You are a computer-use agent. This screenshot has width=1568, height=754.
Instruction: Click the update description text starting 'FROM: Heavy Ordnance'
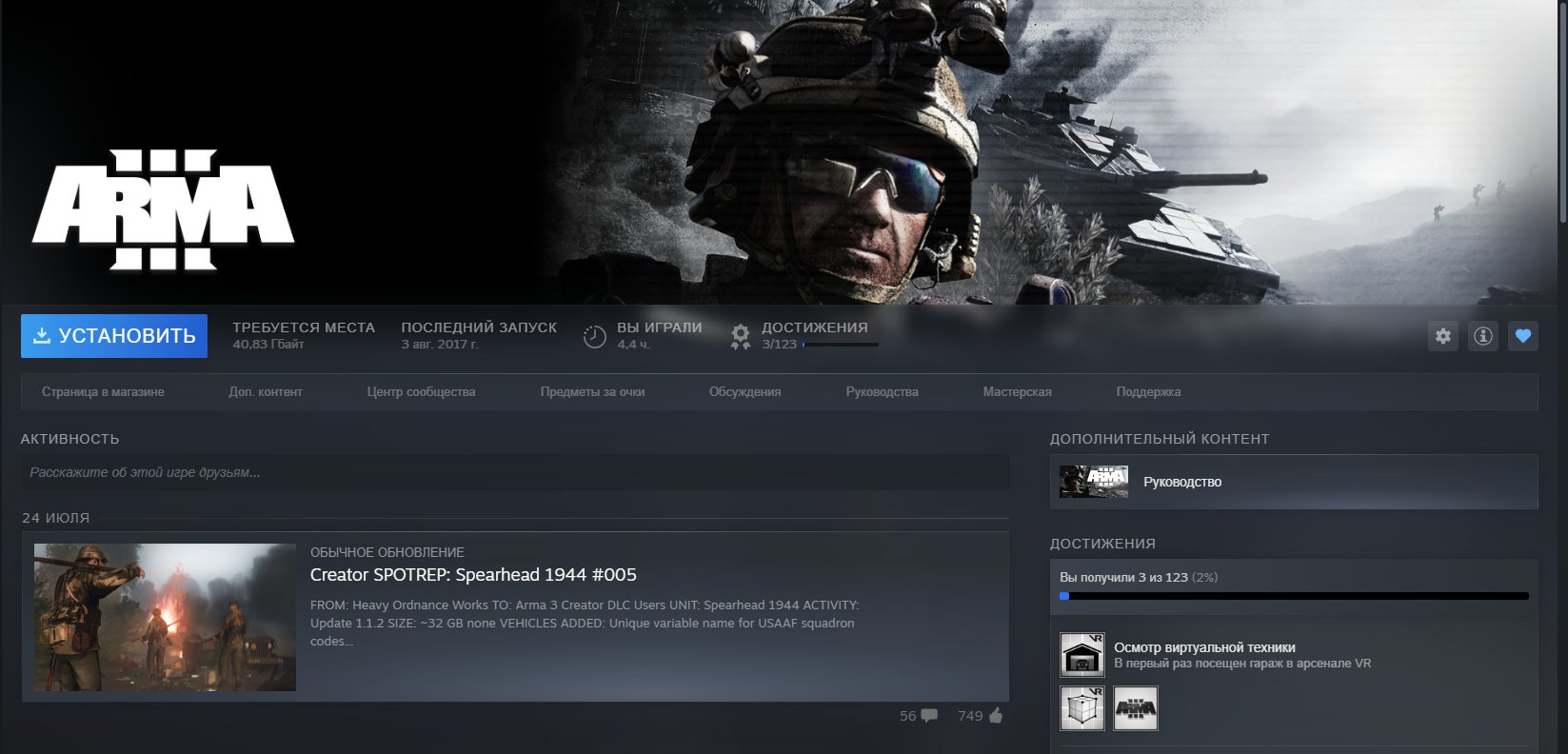[x=585, y=624]
